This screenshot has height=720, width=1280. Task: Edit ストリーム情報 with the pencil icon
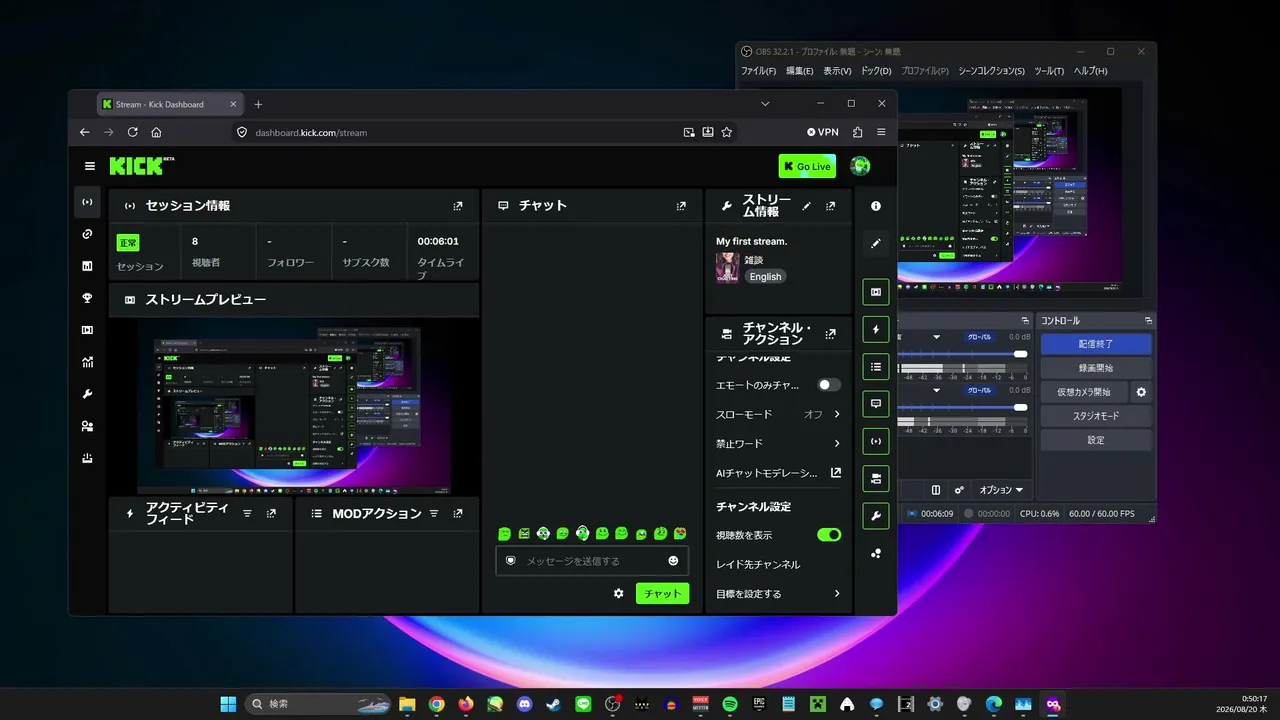point(807,206)
